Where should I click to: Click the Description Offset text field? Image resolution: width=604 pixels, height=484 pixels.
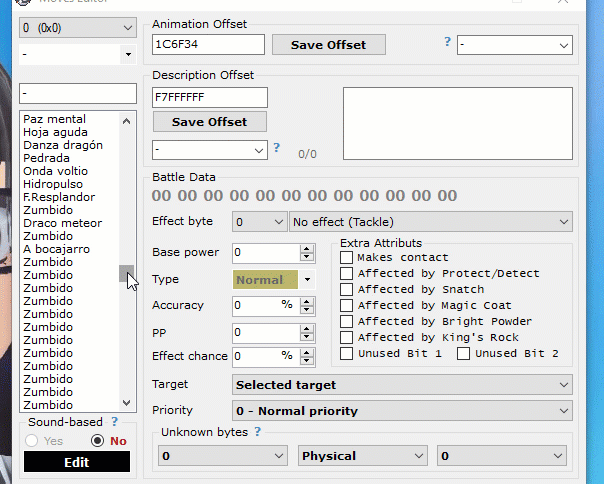(210, 97)
